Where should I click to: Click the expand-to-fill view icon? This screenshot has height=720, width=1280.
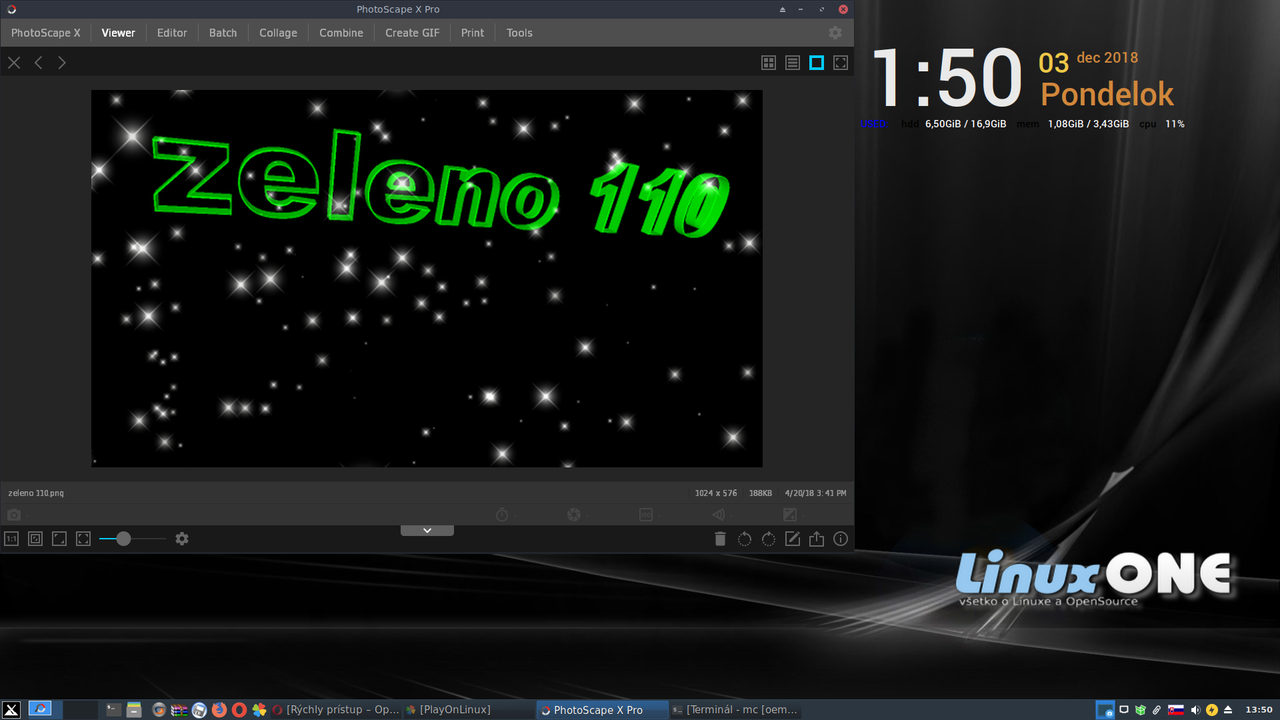pyautogui.click(x=59, y=538)
